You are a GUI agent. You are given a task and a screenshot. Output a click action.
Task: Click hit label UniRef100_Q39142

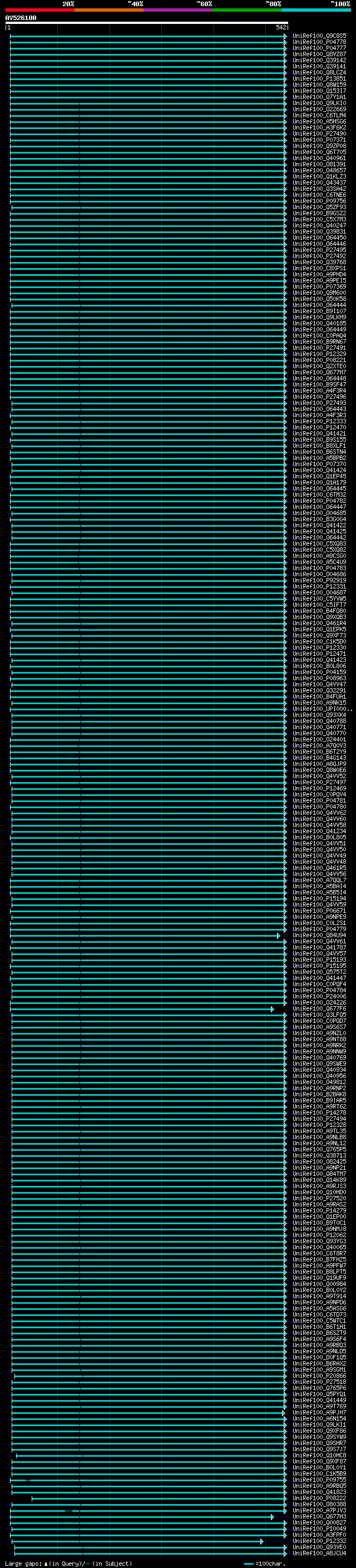click(319, 60)
